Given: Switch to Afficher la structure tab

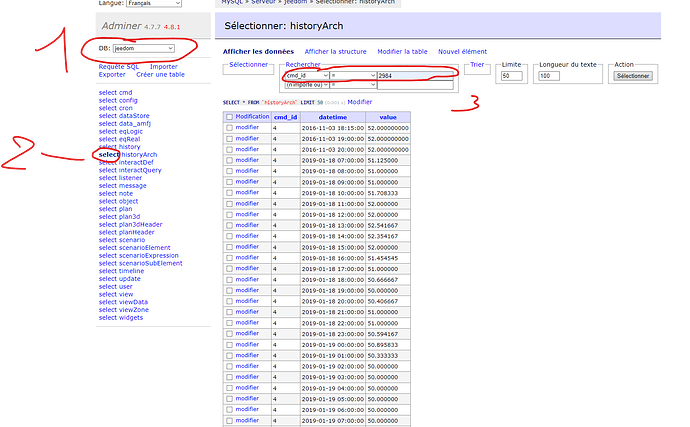Looking at the screenshot, I should pyautogui.click(x=335, y=51).
